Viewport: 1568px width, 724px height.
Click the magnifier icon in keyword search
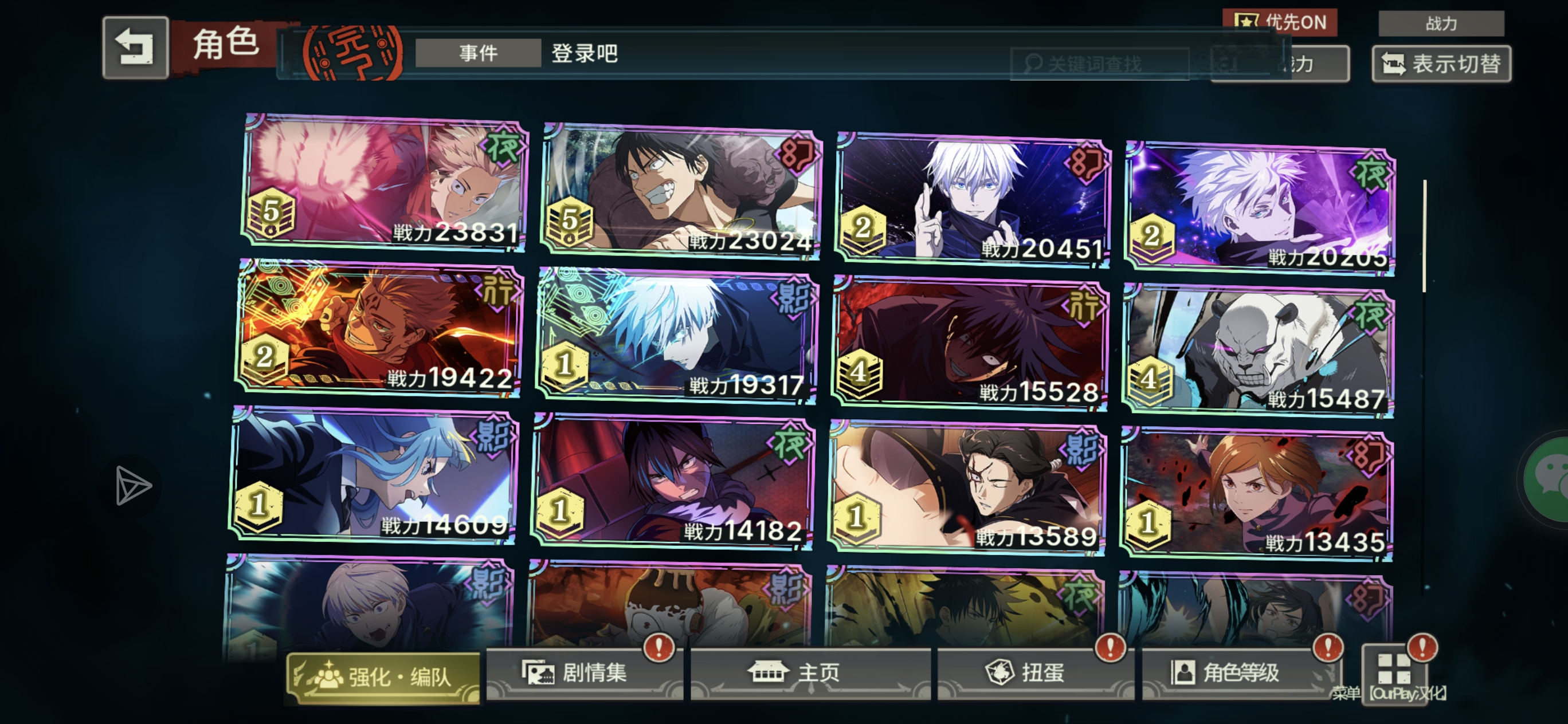(1033, 63)
